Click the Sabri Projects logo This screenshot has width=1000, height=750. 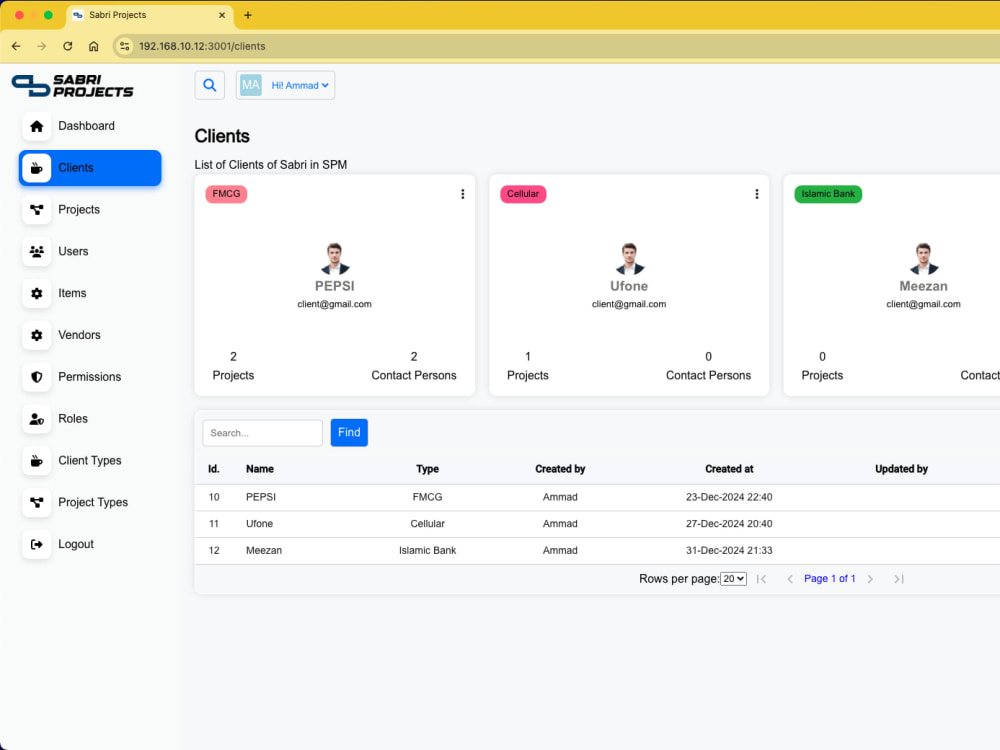[72, 85]
